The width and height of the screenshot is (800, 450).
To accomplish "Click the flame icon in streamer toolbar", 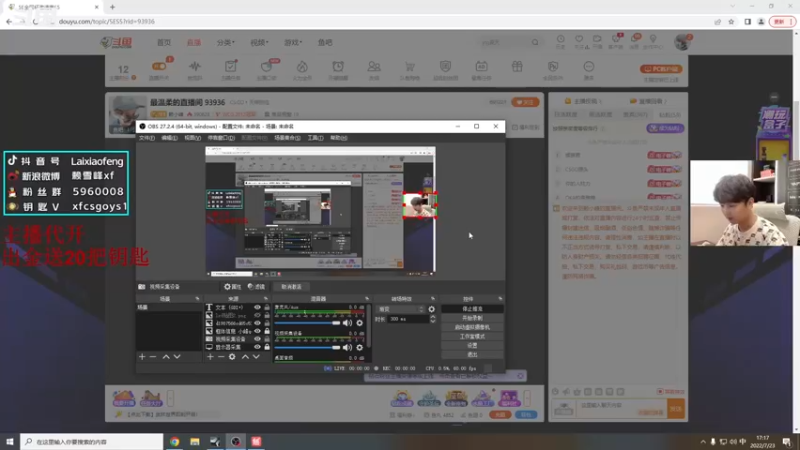I will (302, 67).
